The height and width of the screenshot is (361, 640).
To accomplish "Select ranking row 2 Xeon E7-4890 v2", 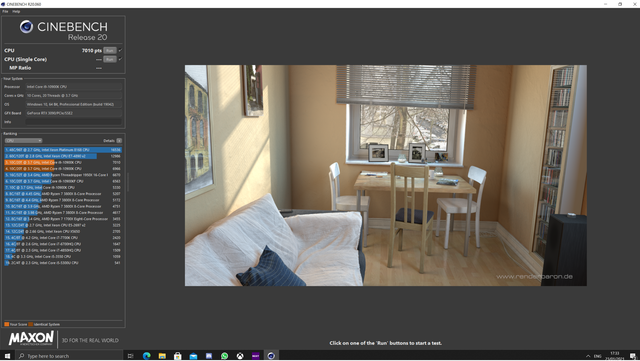I will 63,156.
